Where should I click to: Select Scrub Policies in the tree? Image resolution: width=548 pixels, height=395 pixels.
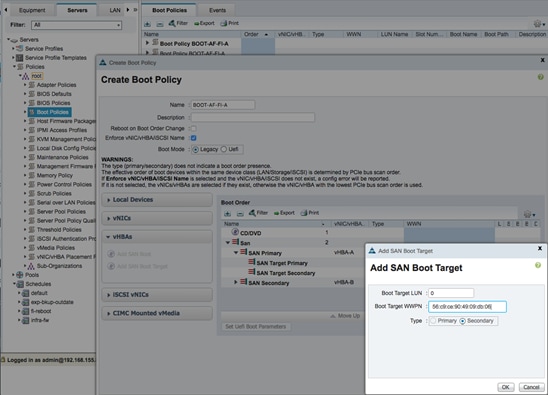click(x=54, y=193)
